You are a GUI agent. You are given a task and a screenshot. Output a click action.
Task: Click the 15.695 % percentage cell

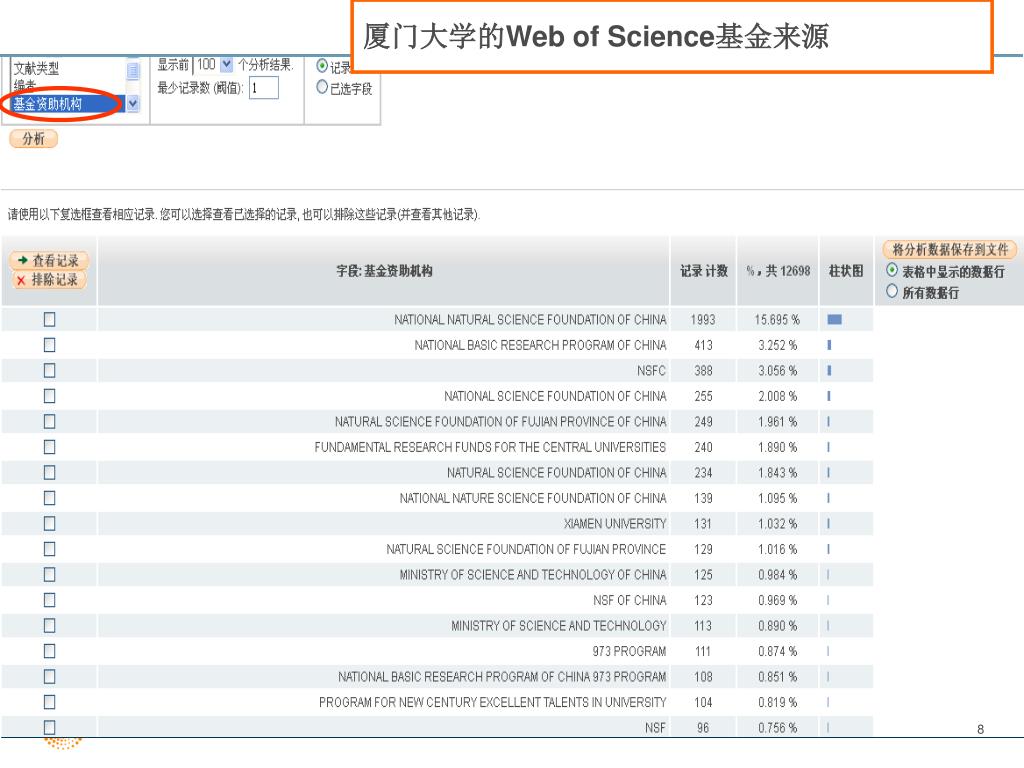777,320
